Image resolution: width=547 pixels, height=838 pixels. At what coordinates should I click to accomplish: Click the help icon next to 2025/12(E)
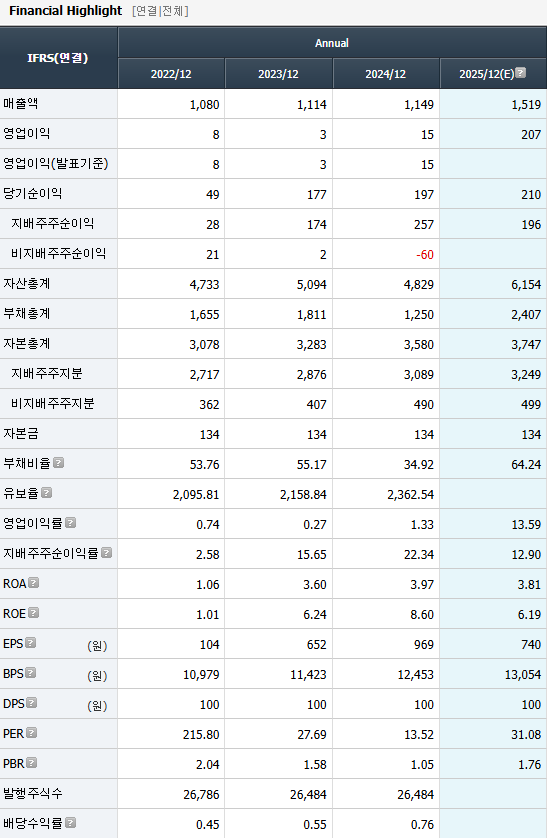click(521, 73)
